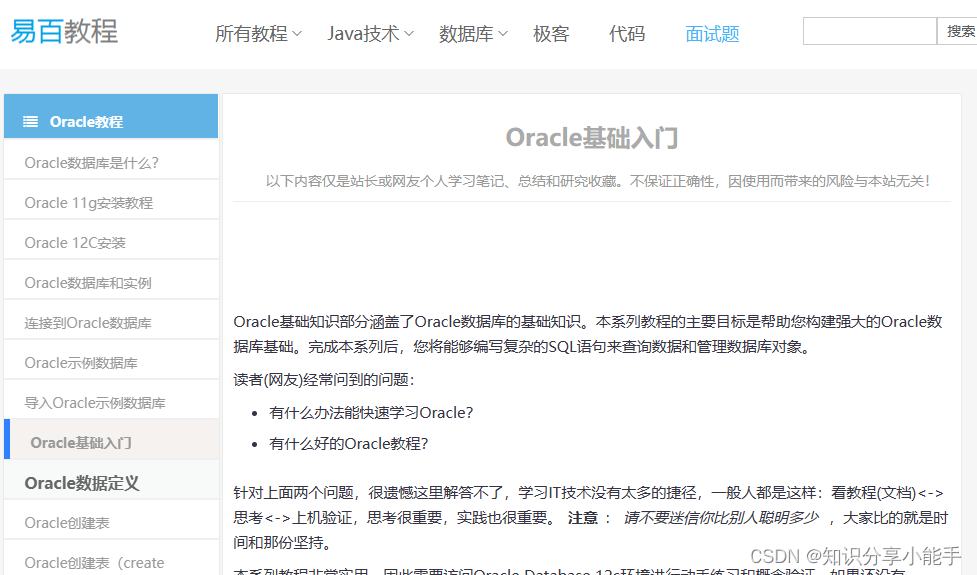The image size is (977, 575).
Task: Open Oracle创建表 sidebar link
Action: tap(67, 523)
